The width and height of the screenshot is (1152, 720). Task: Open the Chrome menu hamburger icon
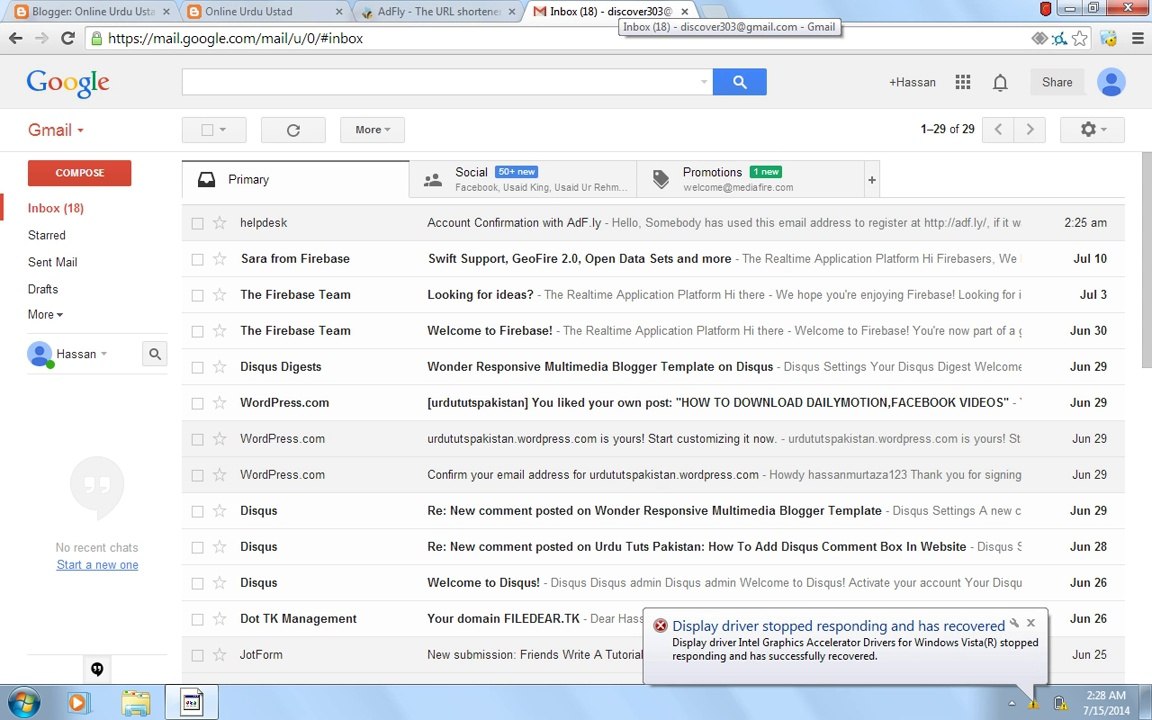coord(1137,38)
